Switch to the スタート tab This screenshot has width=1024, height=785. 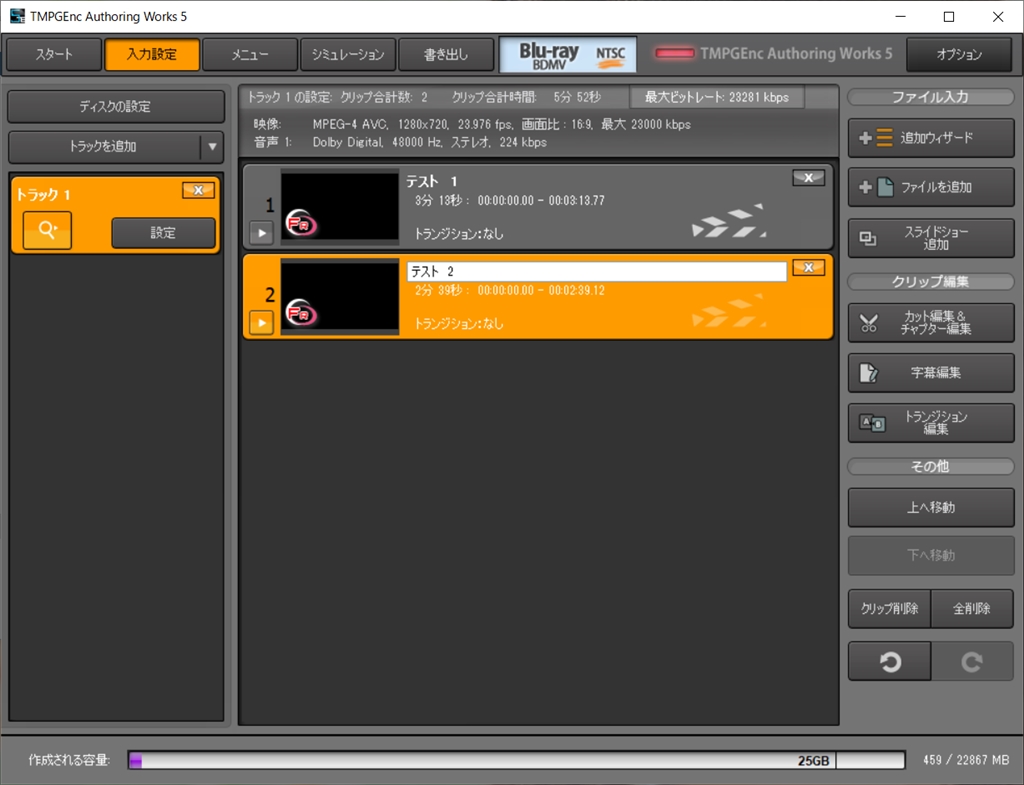(54, 54)
